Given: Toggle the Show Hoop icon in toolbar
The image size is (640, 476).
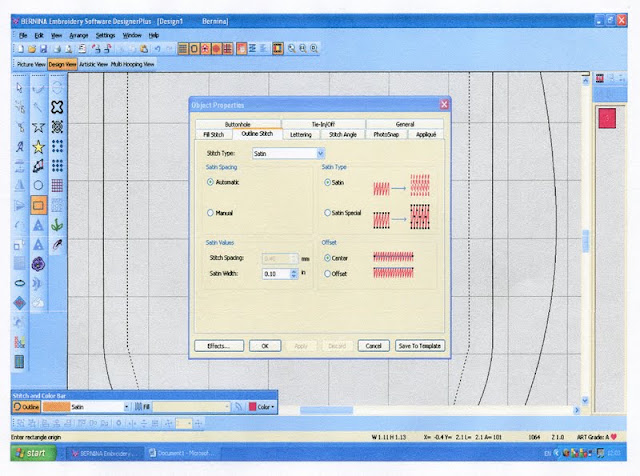Looking at the screenshot, I should click(x=194, y=49).
